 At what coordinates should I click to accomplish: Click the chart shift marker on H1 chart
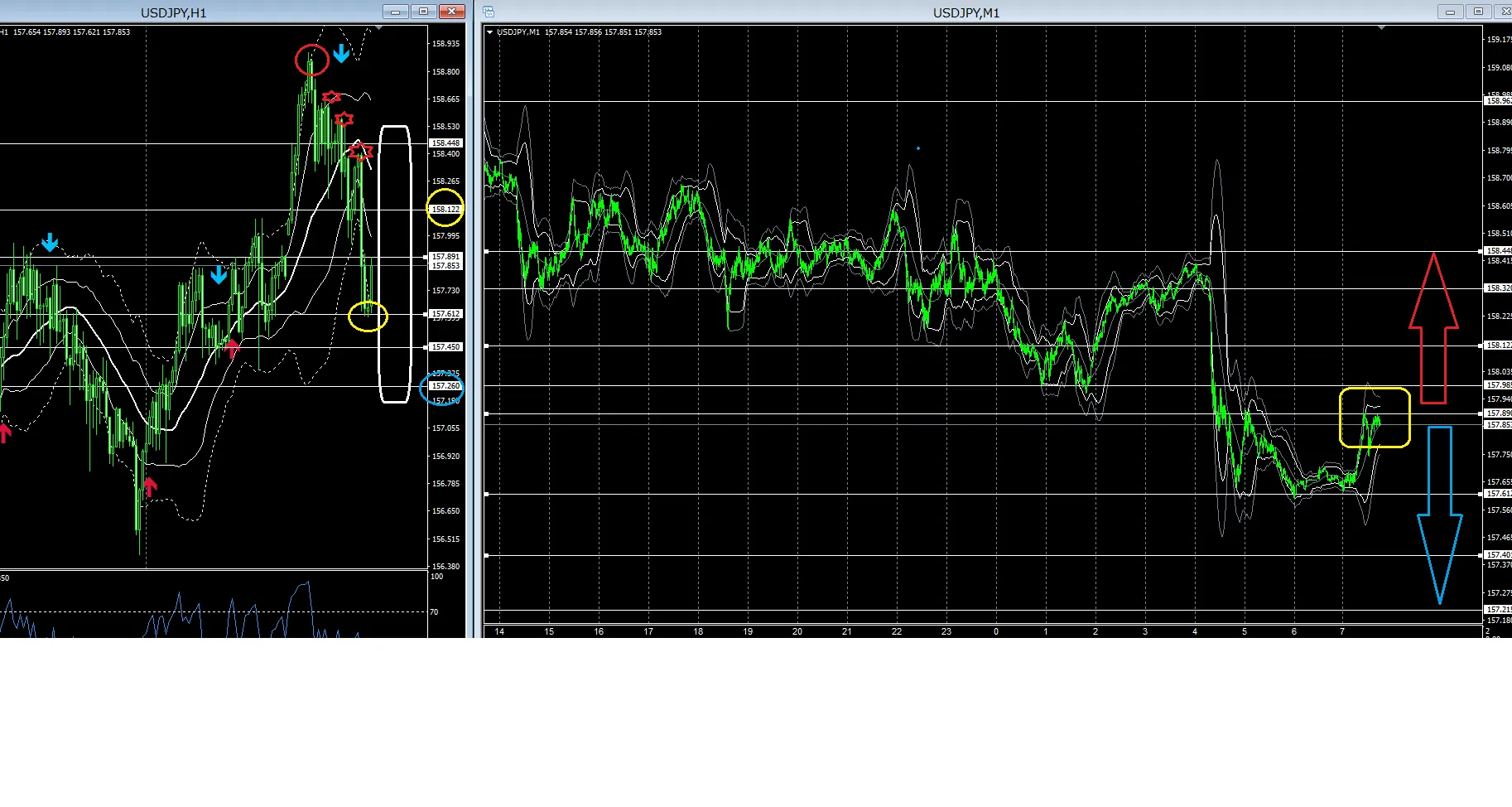tap(378, 28)
